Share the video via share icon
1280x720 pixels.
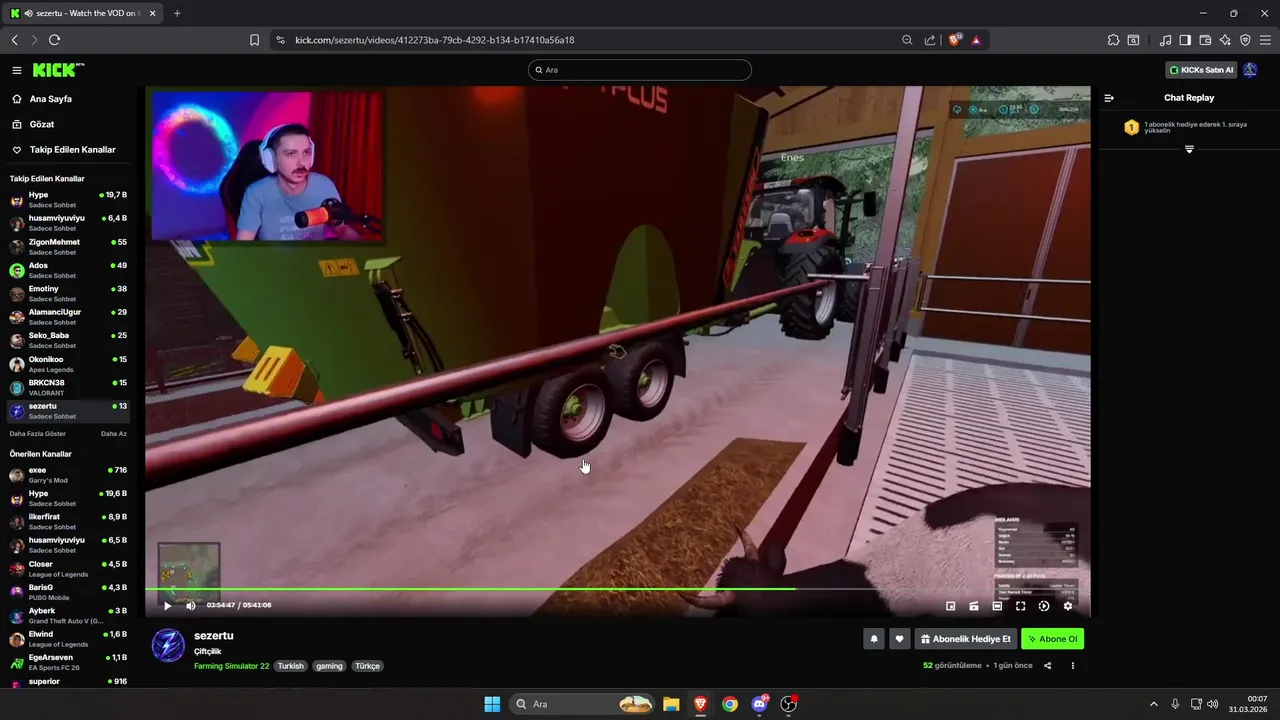click(1048, 665)
